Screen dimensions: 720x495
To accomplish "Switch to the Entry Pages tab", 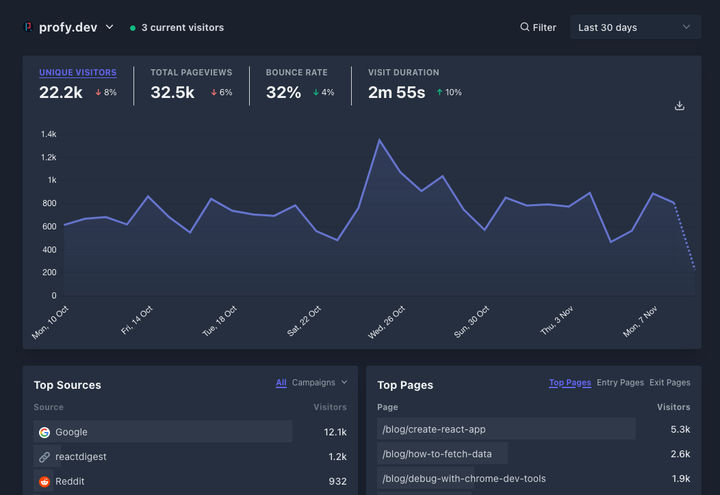I will click(x=620, y=383).
